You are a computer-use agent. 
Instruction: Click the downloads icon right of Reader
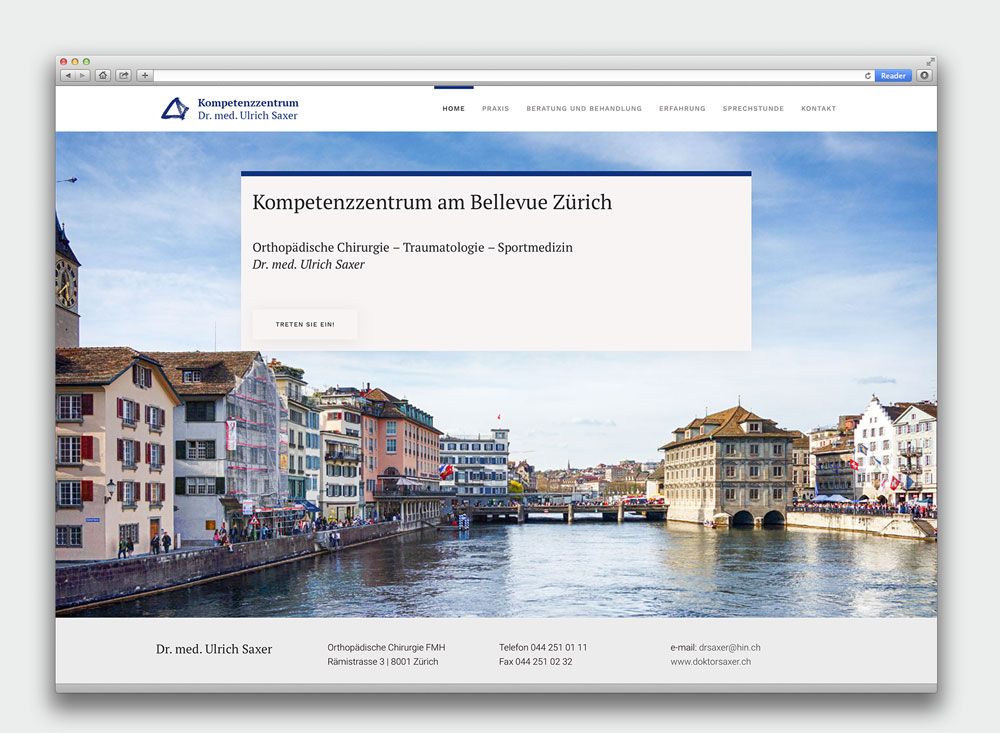tap(924, 75)
